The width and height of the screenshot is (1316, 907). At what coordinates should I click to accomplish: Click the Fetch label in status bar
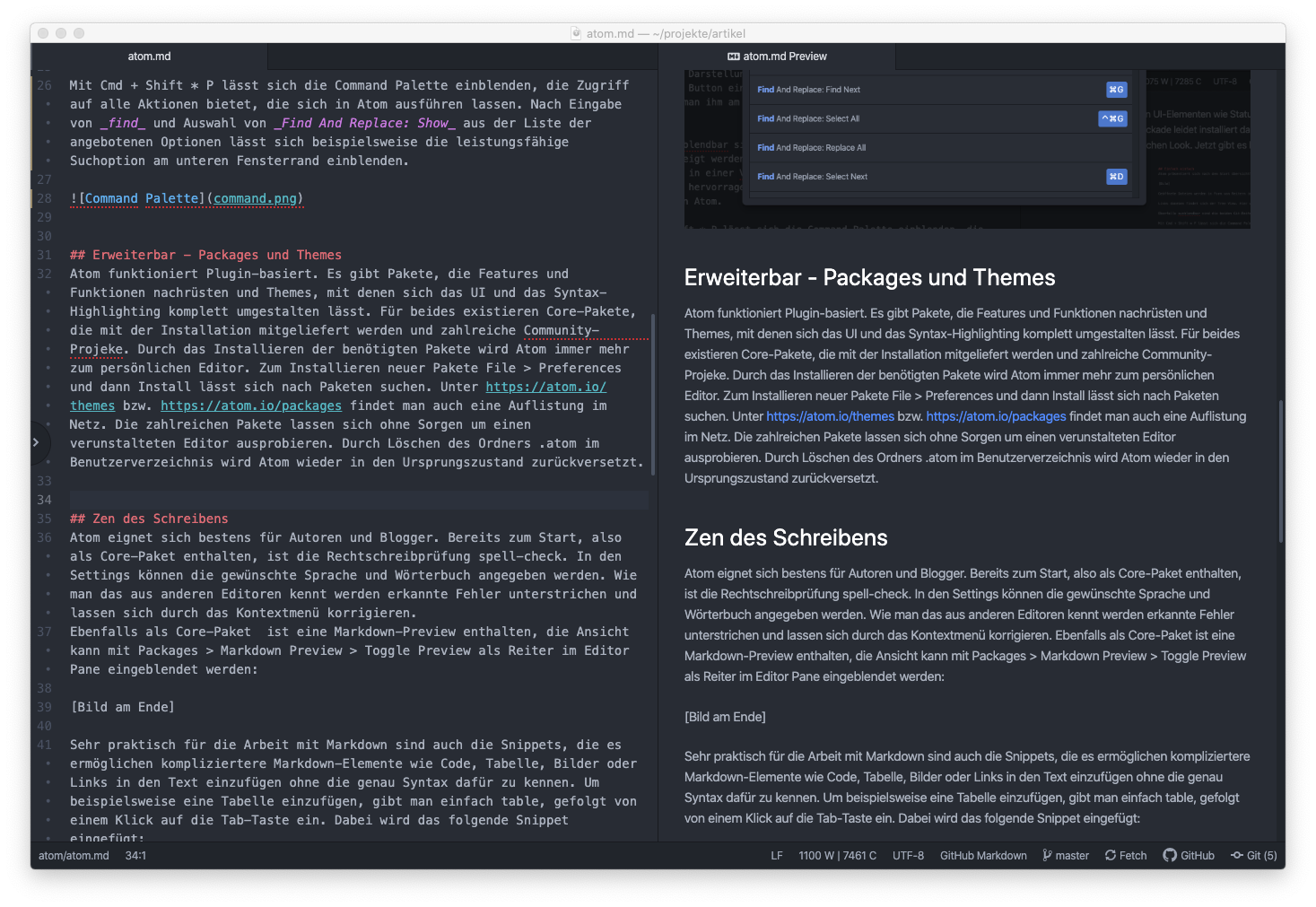click(x=1133, y=856)
